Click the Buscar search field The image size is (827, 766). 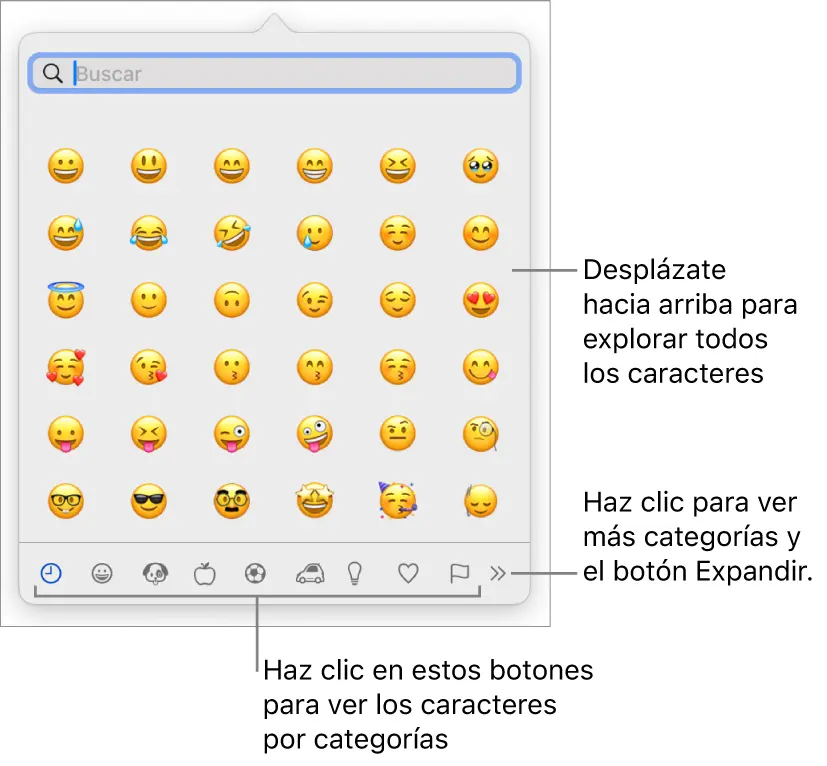275,73
